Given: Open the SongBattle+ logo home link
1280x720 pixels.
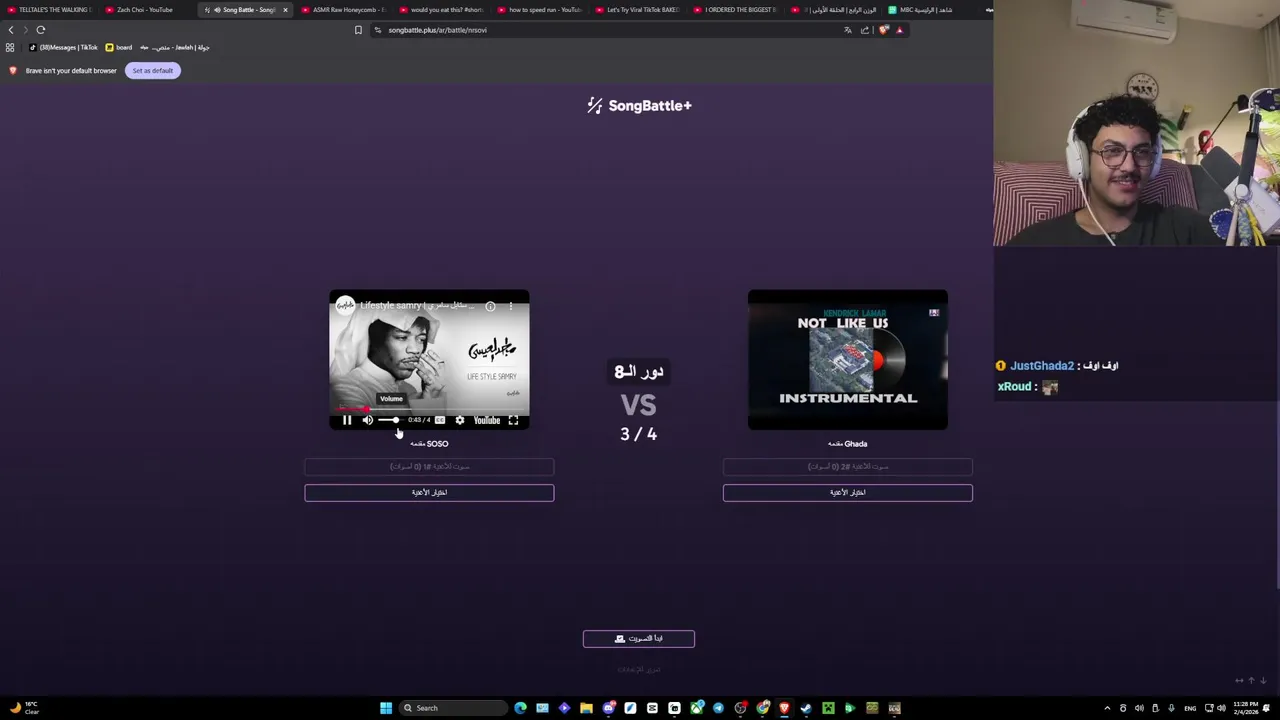Looking at the screenshot, I should (639, 105).
